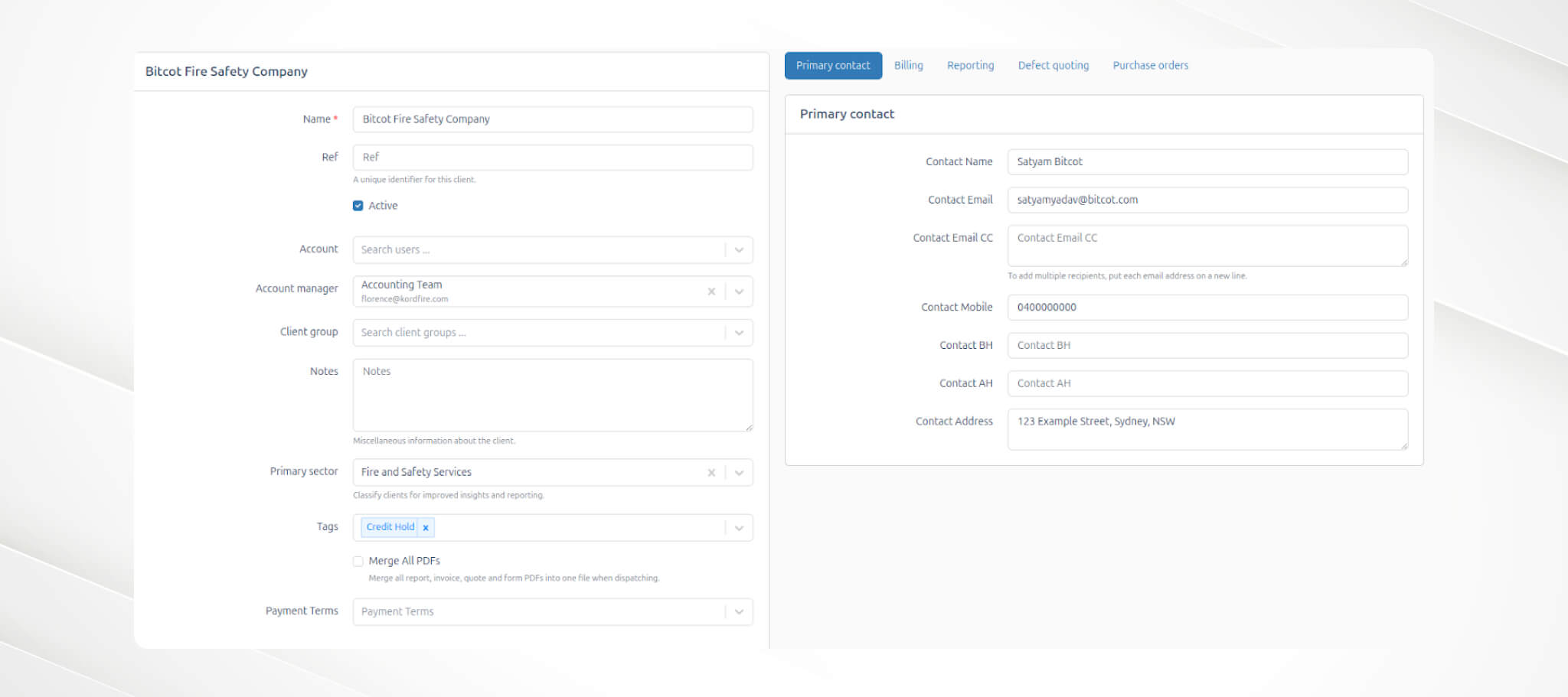Remove the Credit Hold tag
This screenshot has width=1568, height=697.
click(426, 527)
